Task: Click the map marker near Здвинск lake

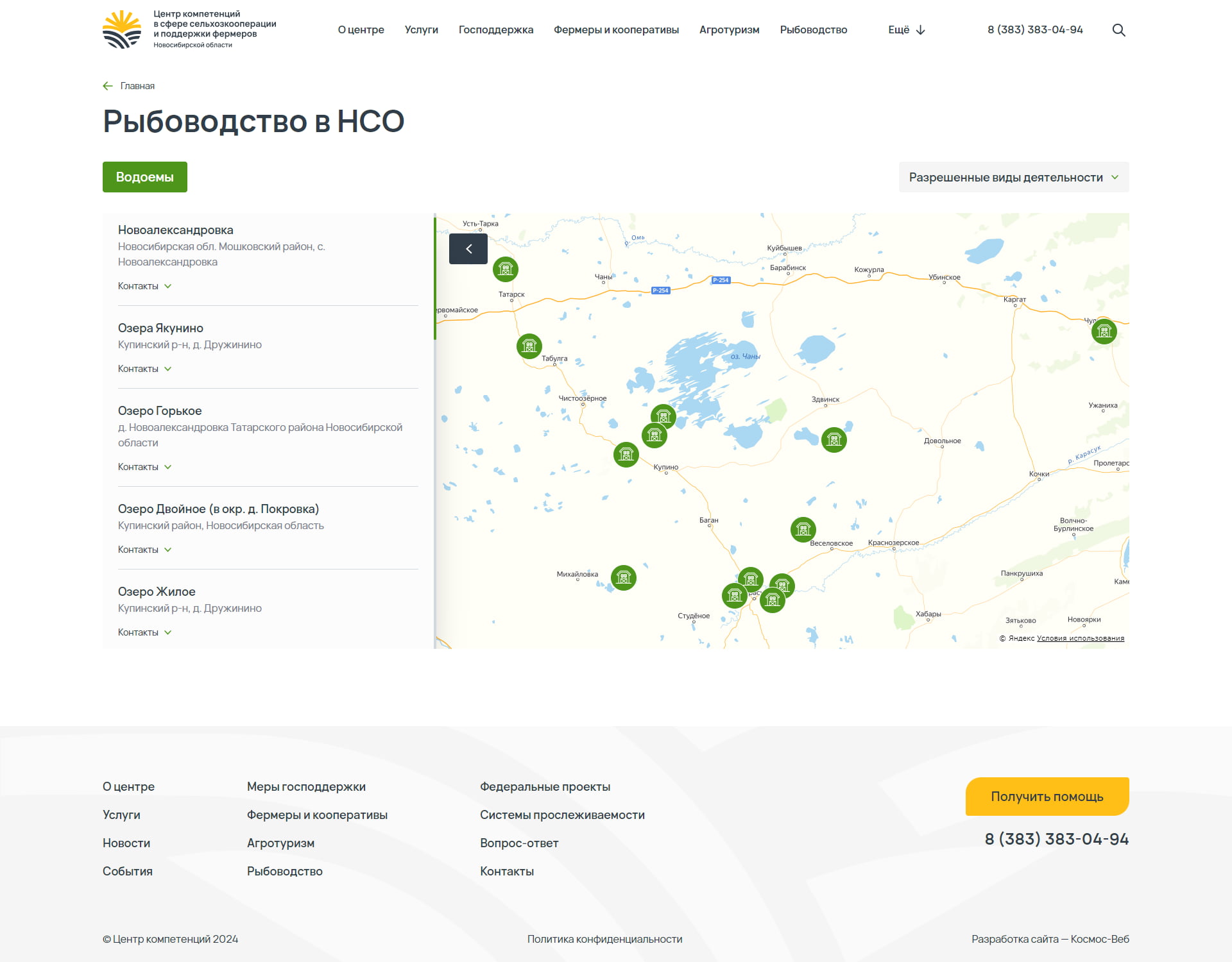Action: 834,440
